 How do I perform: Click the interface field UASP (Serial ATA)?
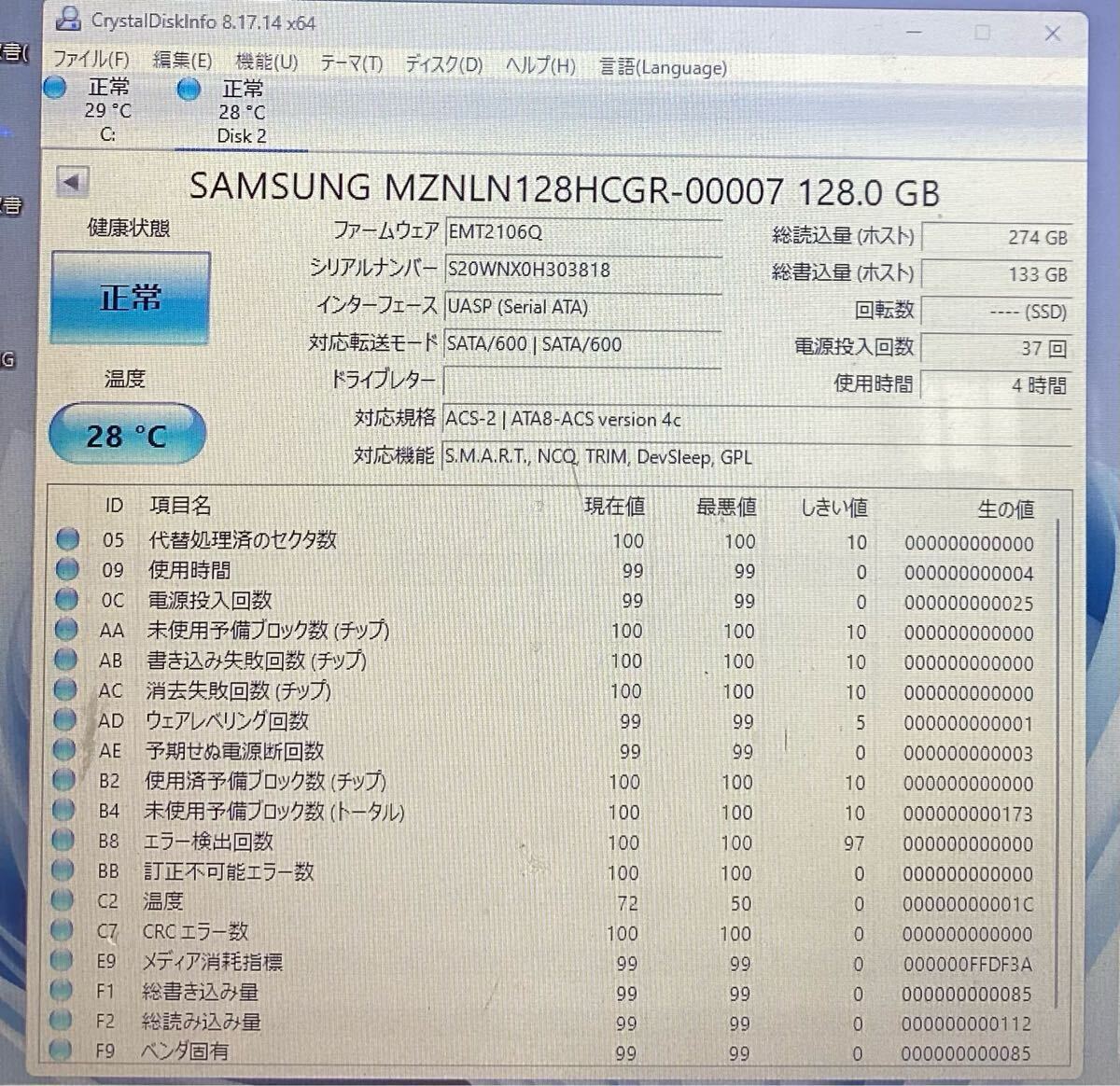coord(583,307)
